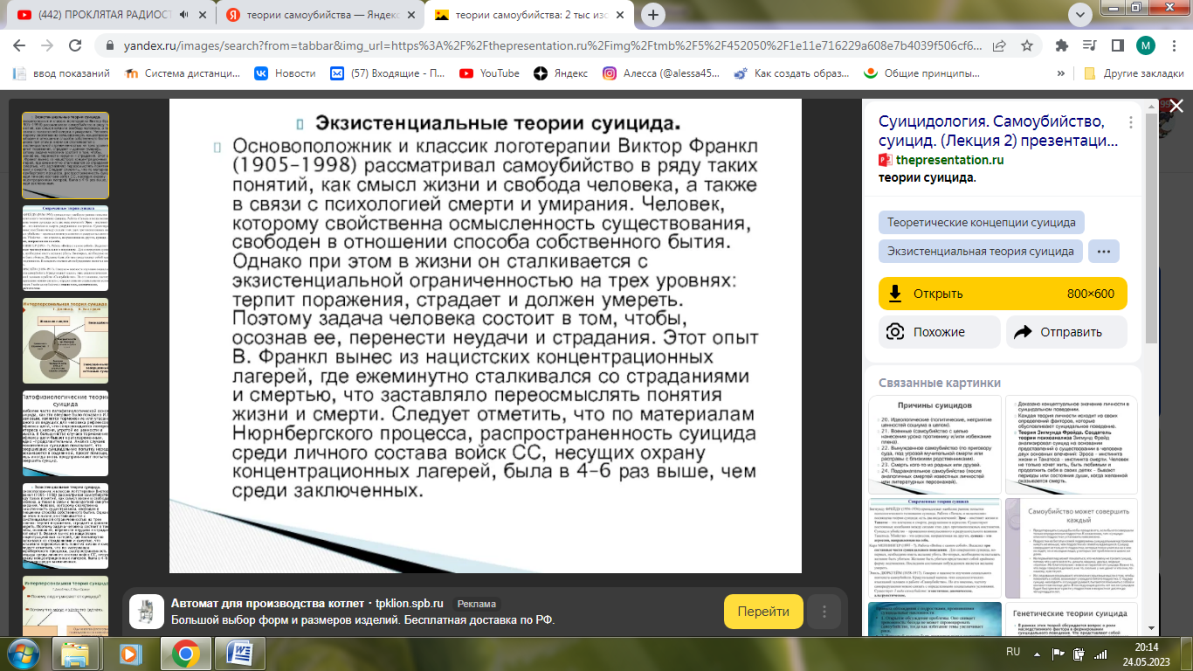
Task: Mute audio icon on YouTube tab
Action: [x=184, y=14]
